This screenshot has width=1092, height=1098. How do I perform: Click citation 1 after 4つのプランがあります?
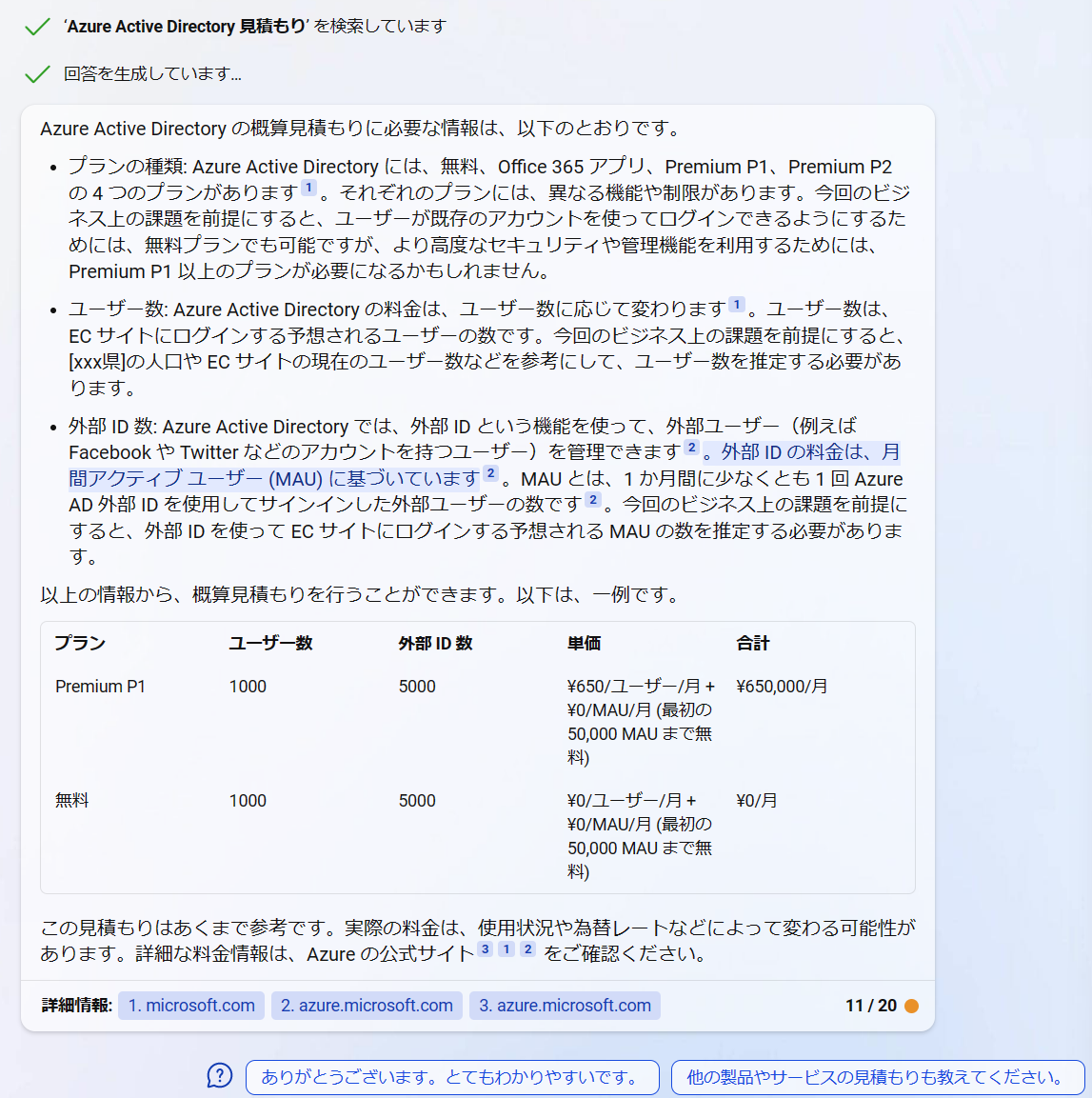[308, 188]
